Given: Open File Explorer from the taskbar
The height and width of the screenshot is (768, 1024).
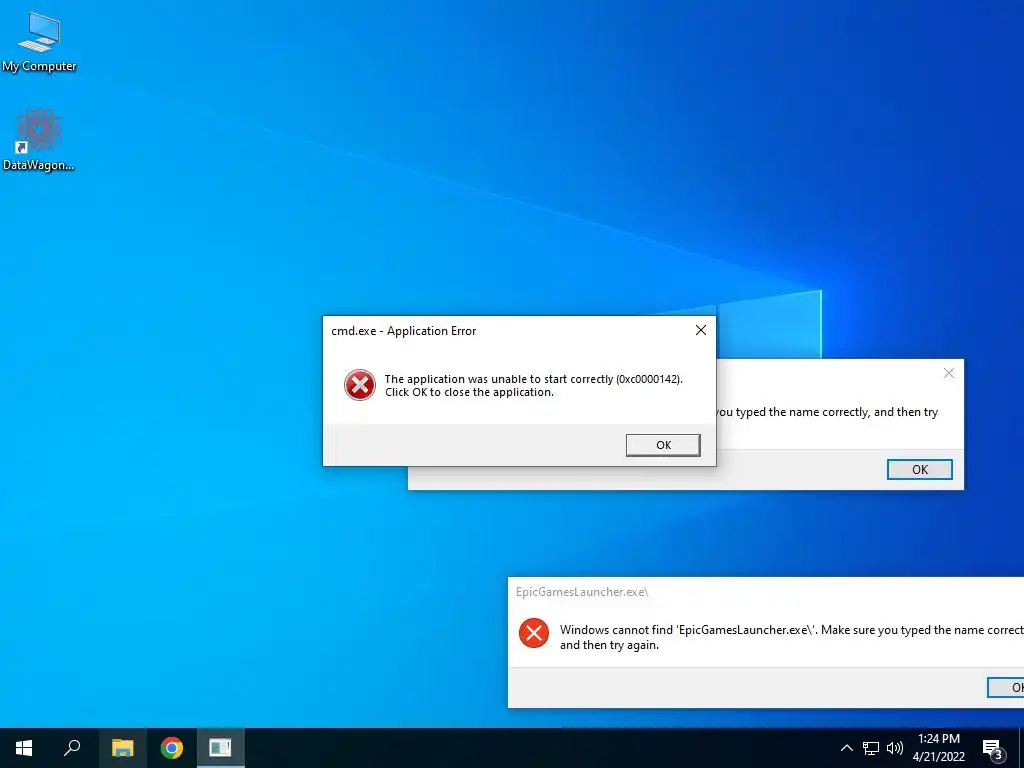Looking at the screenshot, I should tap(122, 748).
